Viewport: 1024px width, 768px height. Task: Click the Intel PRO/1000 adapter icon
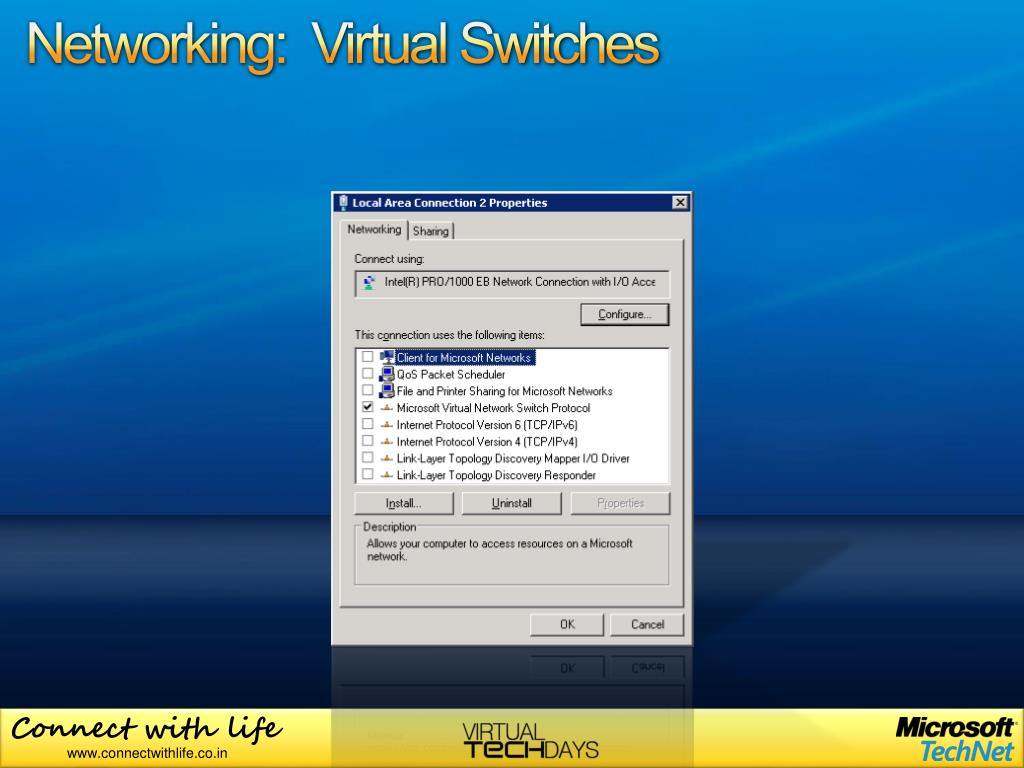(x=370, y=283)
